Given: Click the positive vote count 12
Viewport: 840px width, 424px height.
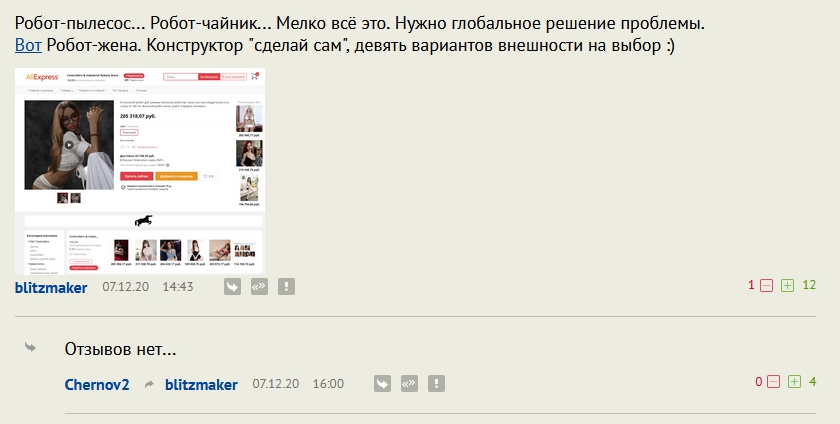Looking at the screenshot, I should pos(809,285).
